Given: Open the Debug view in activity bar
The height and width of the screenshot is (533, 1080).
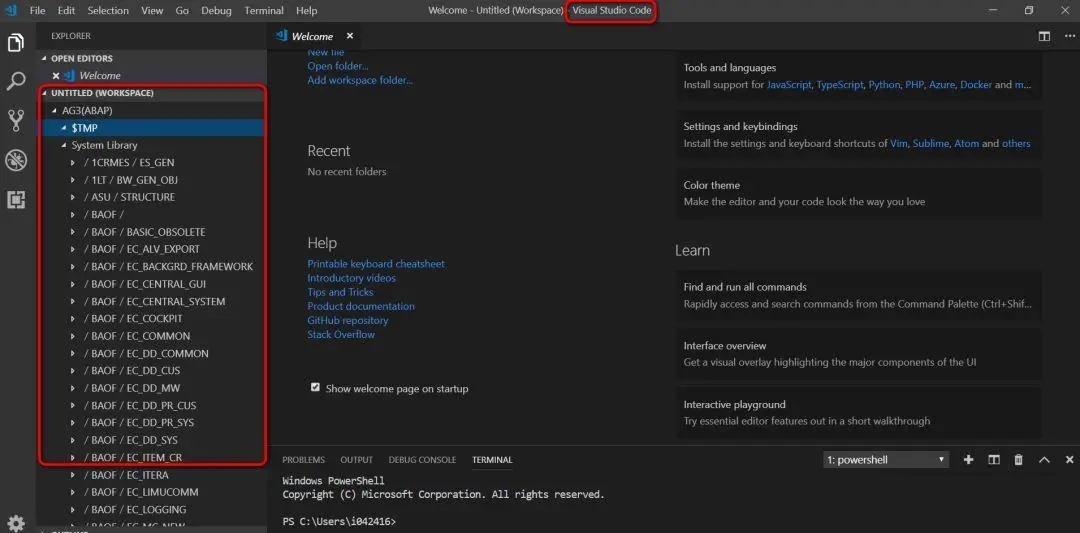Looking at the screenshot, I should click(x=16, y=160).
